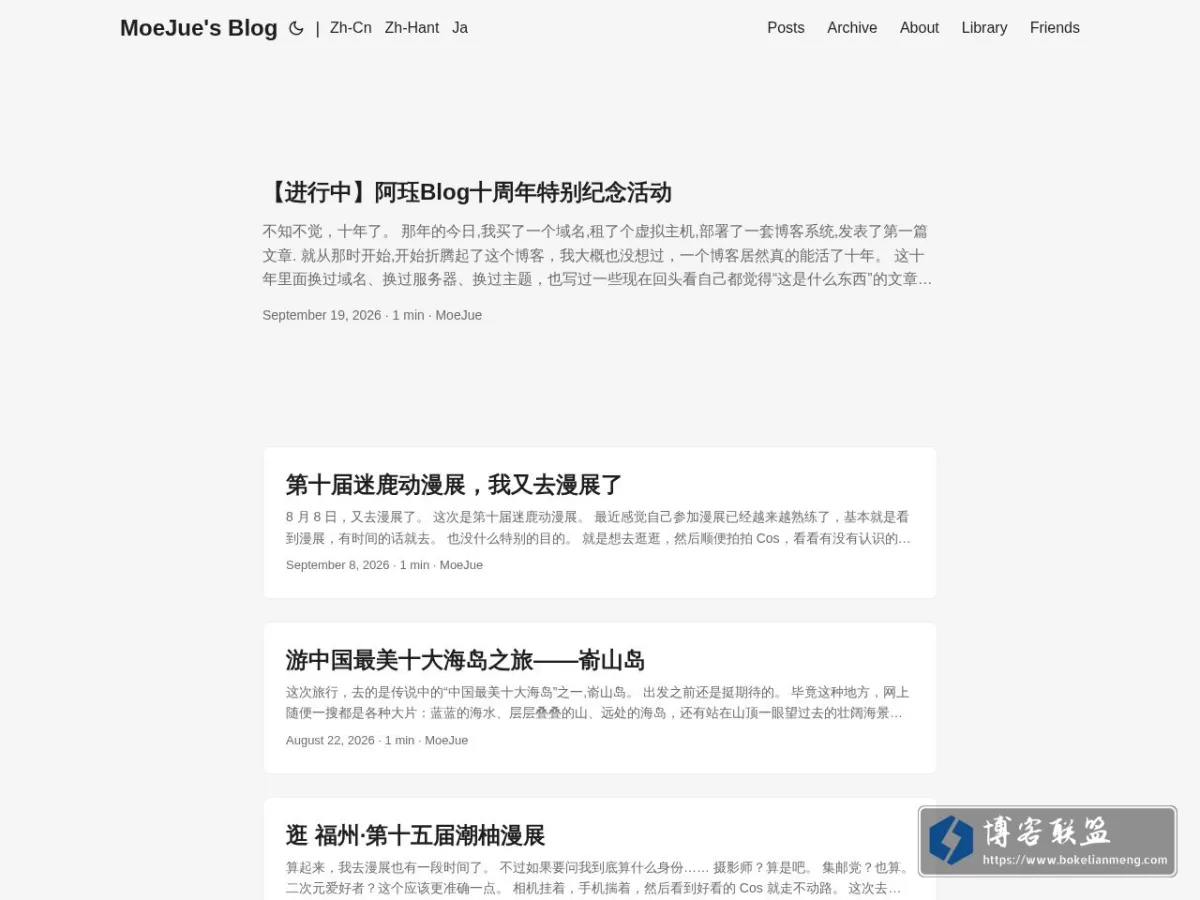This screenshot has width=1200, height=900.
Task: Go to the About page
Action: click(919, 28)
